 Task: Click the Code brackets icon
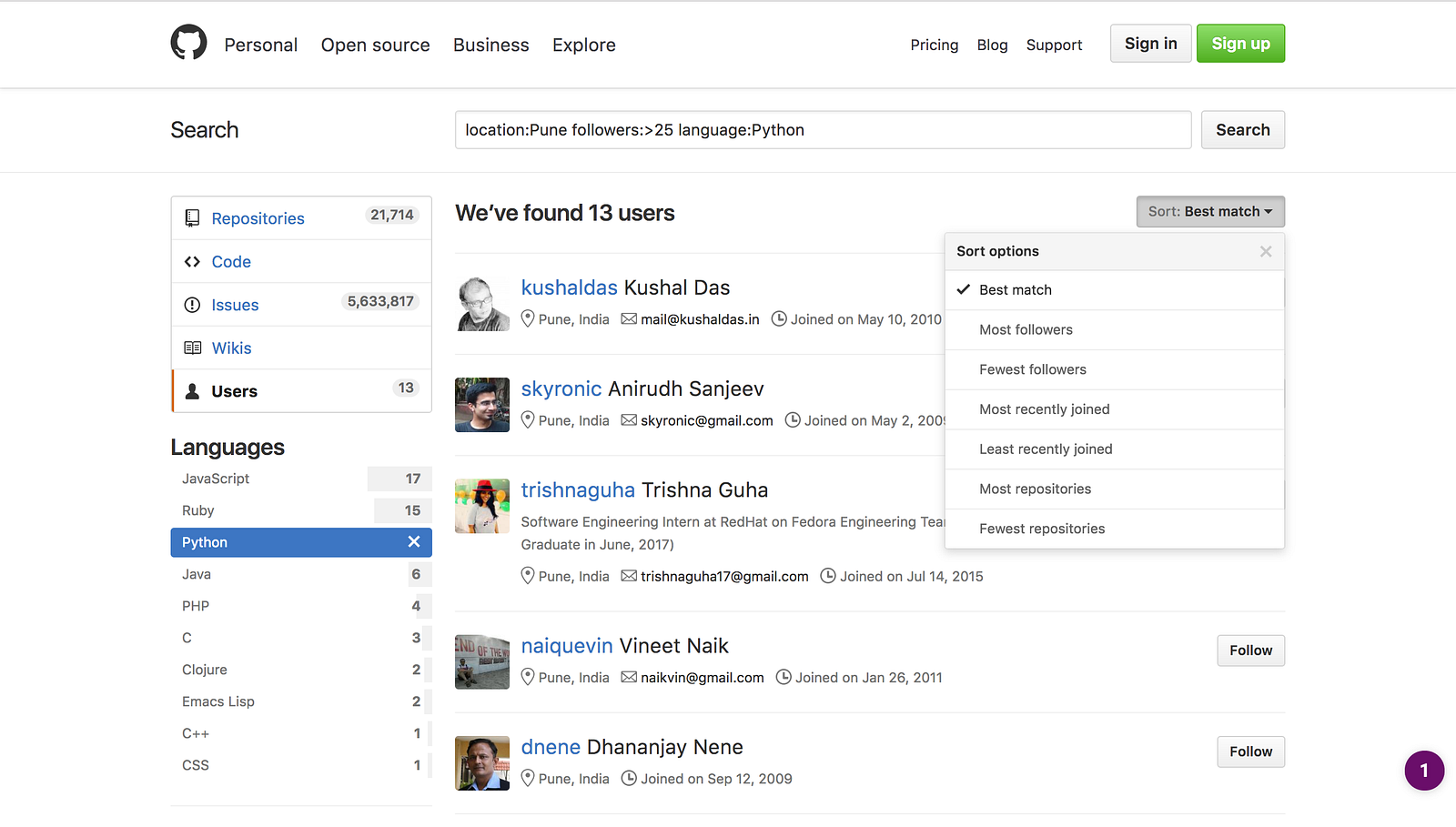click(x=192, y=262)
